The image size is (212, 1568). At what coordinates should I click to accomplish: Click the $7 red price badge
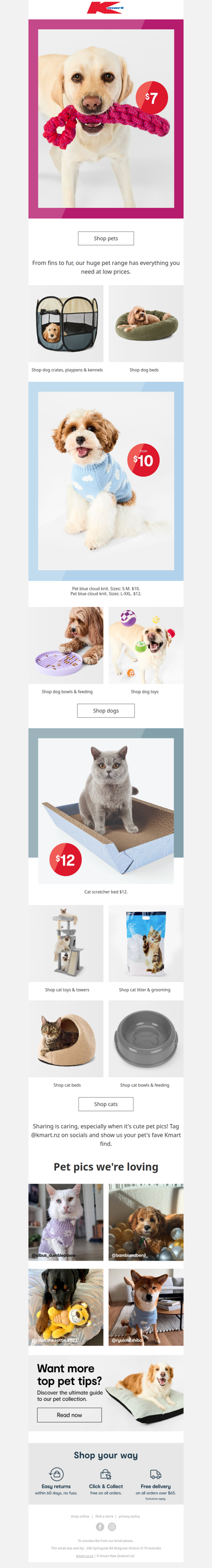pyautogui.click(x=151, y=97)
